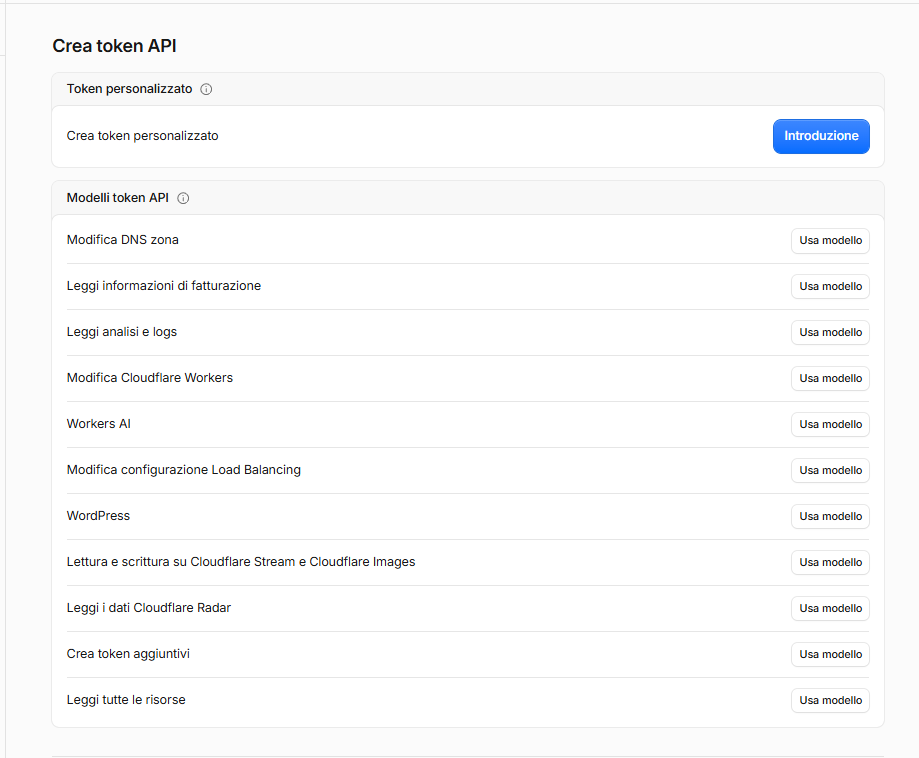Viewport: 919px width, 758px height.
Task: Click Usa modello for Leggi informazioni di fatturazione
Action: pos(830,287)
